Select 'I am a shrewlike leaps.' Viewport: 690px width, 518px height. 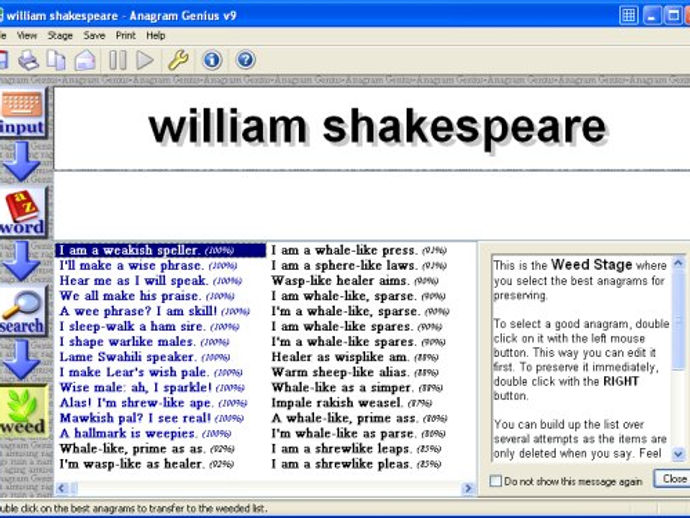[x=356, y=449]
